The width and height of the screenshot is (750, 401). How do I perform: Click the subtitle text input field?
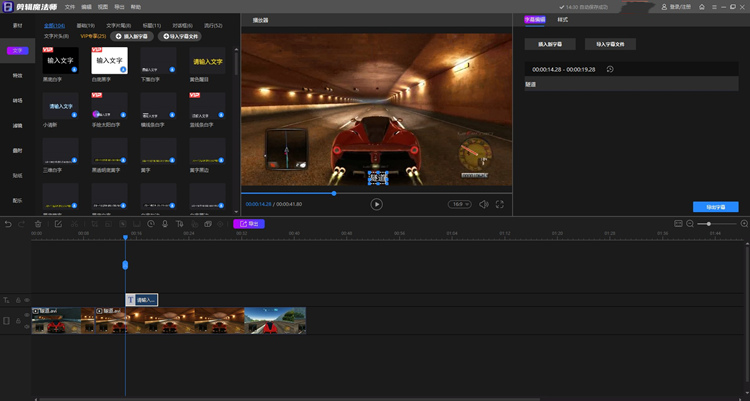[631, 84]
